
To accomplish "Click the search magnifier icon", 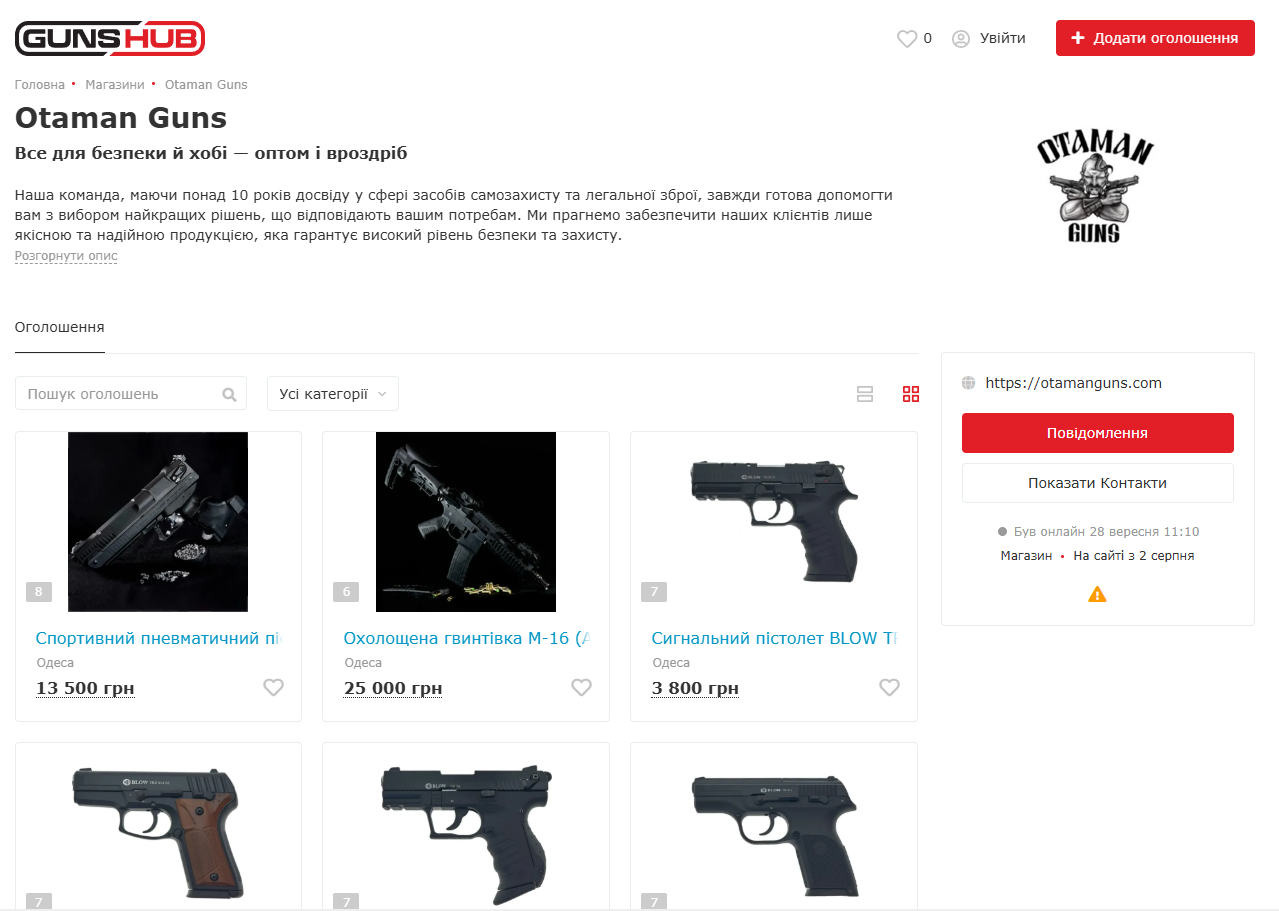I will tap(229, 394).
